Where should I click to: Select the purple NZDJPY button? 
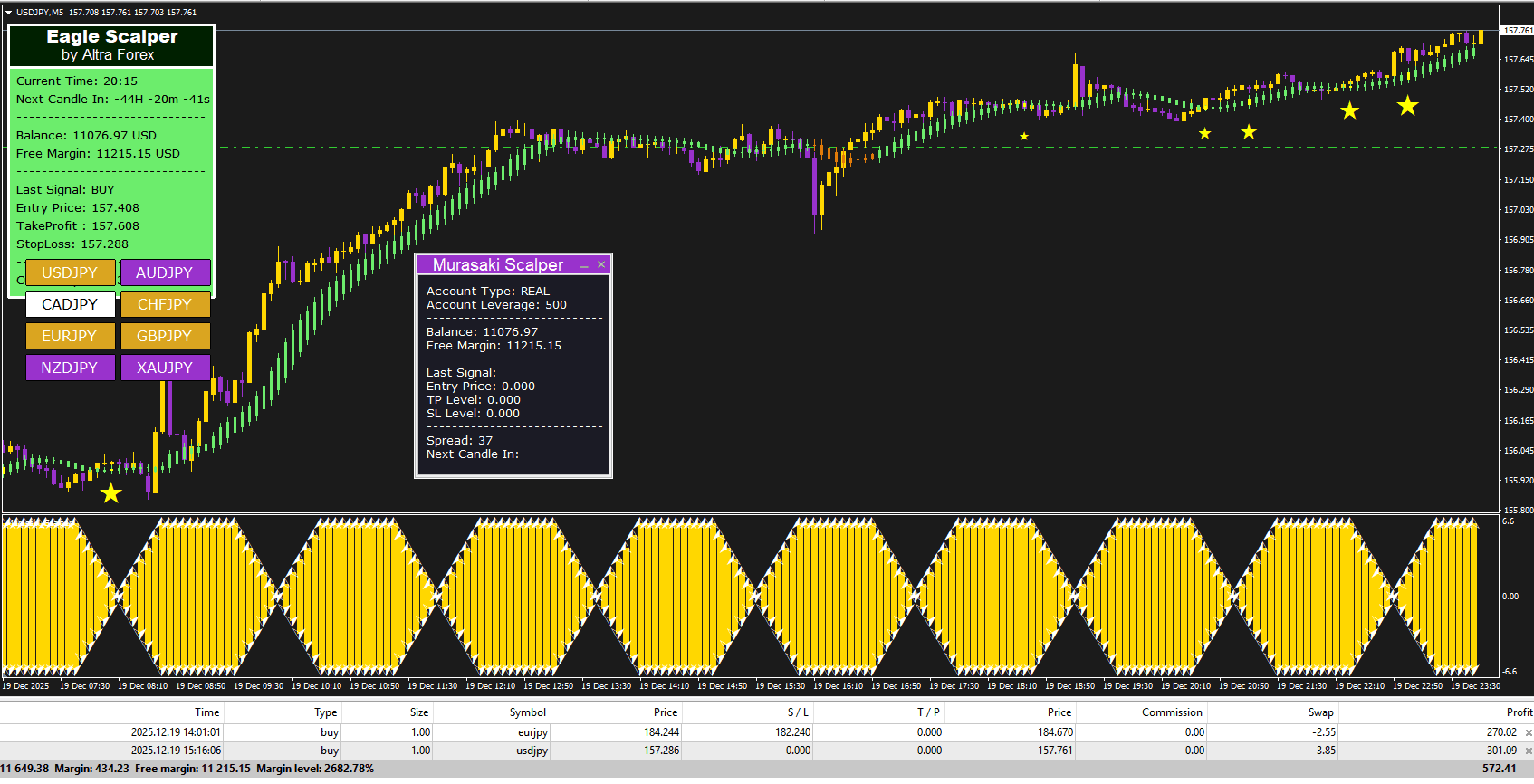click(x=70, y=368)
